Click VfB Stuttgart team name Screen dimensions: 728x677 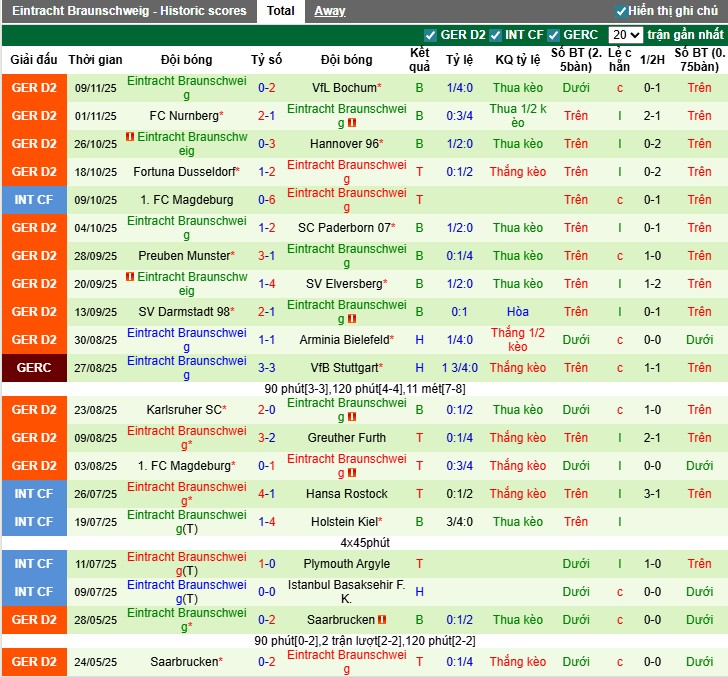[x=346, y=368]
